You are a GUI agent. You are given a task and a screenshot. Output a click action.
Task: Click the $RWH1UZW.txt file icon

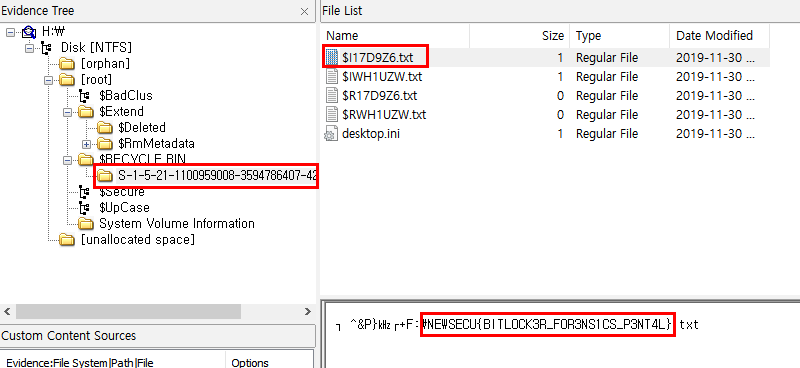point(332,115)
